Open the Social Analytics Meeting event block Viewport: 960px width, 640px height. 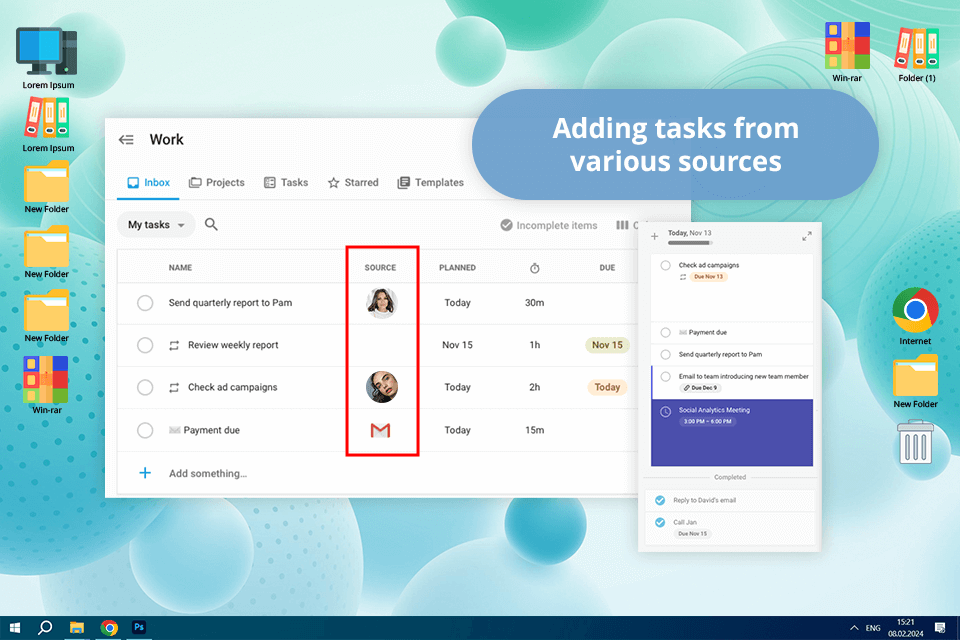point(732,432)
